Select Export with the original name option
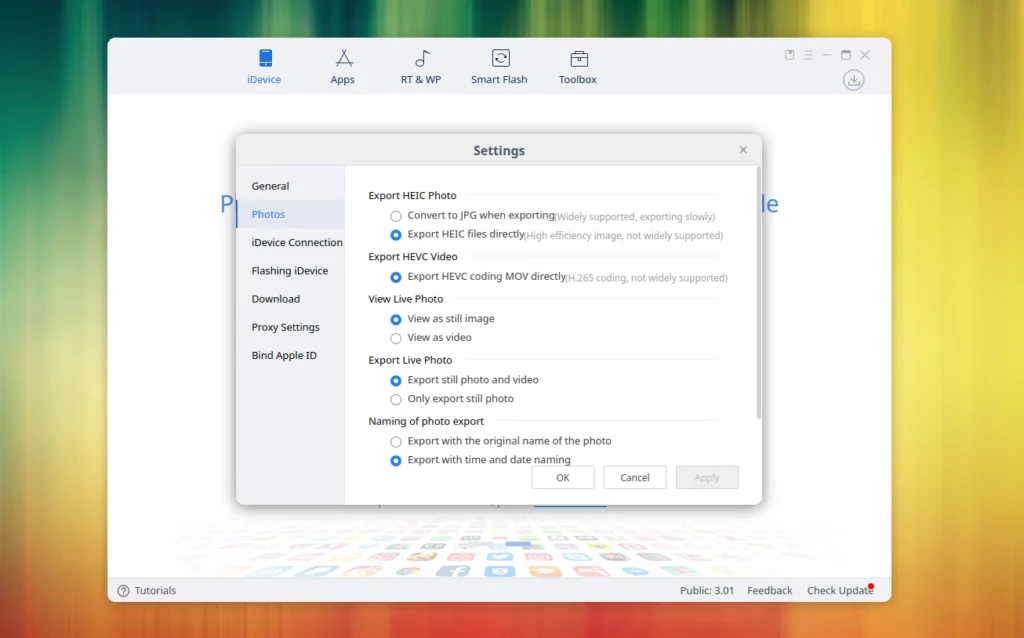Screen dimensions: 1024x638 click(395, 441)
